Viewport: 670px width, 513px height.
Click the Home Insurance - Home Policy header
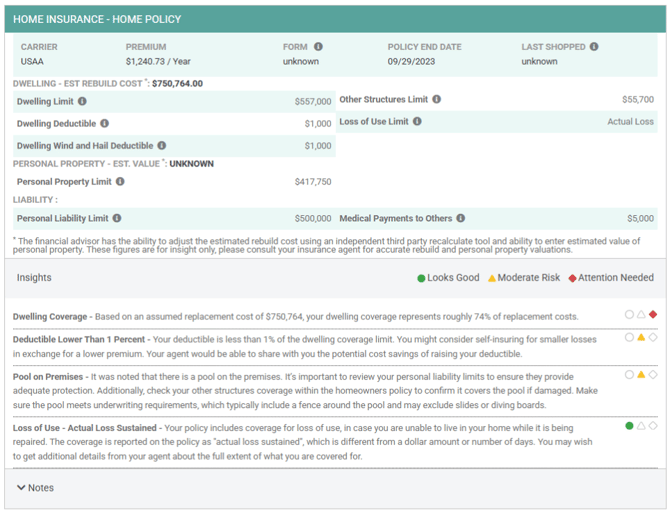(97, 19)
